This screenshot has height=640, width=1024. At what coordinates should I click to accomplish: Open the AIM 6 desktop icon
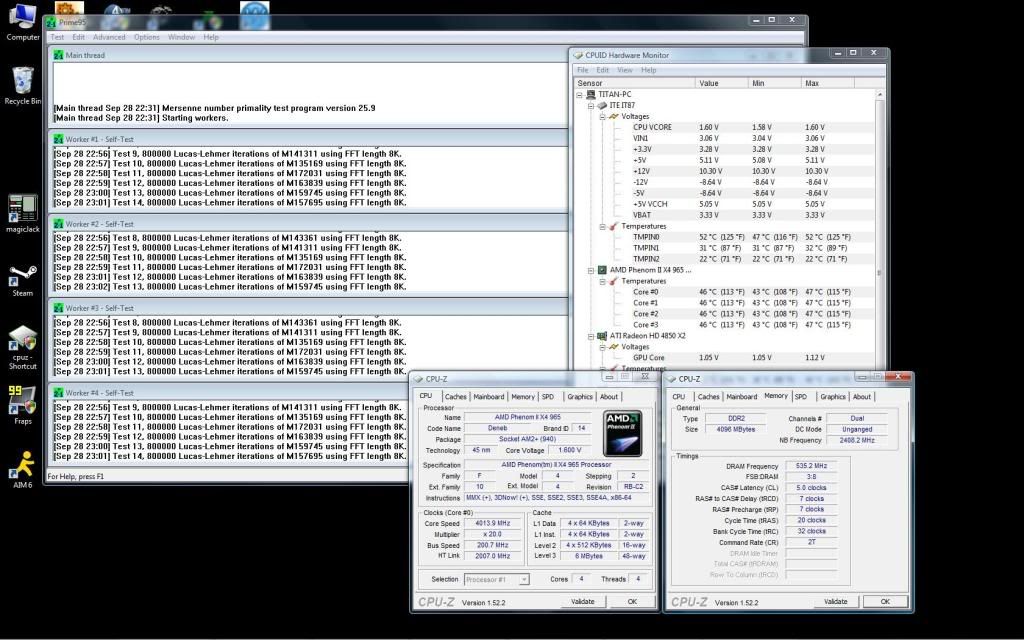[x=22, y=465]
